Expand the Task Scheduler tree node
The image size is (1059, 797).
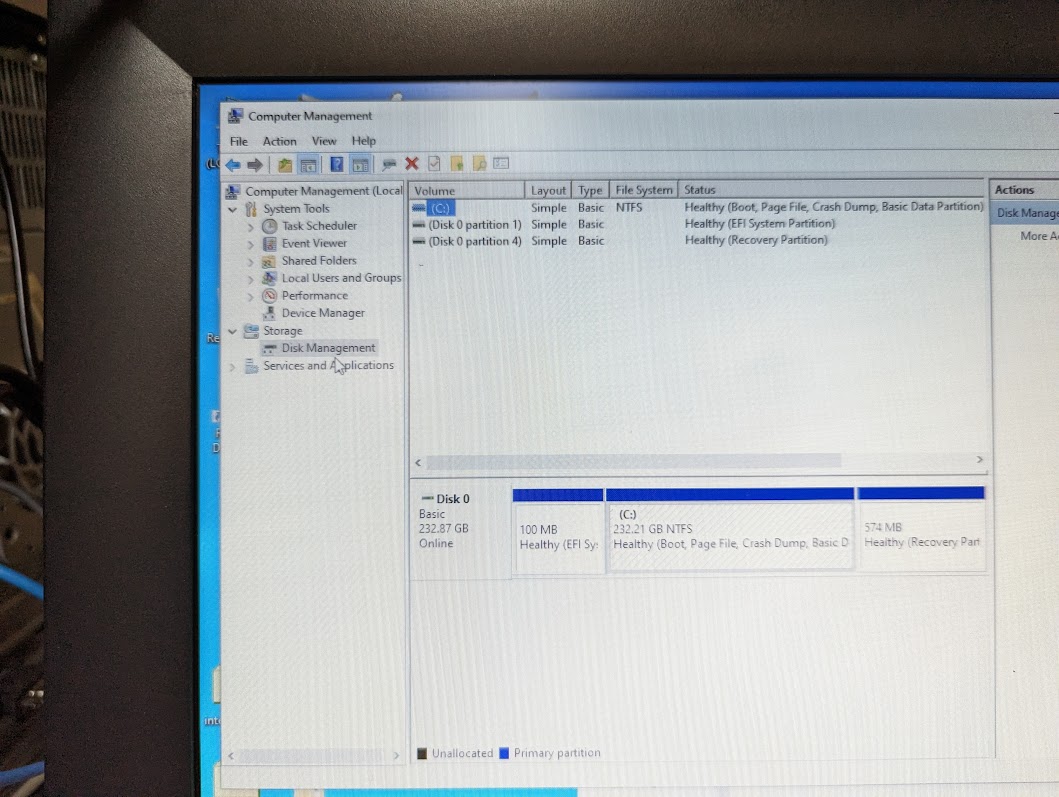coord(250,225)
